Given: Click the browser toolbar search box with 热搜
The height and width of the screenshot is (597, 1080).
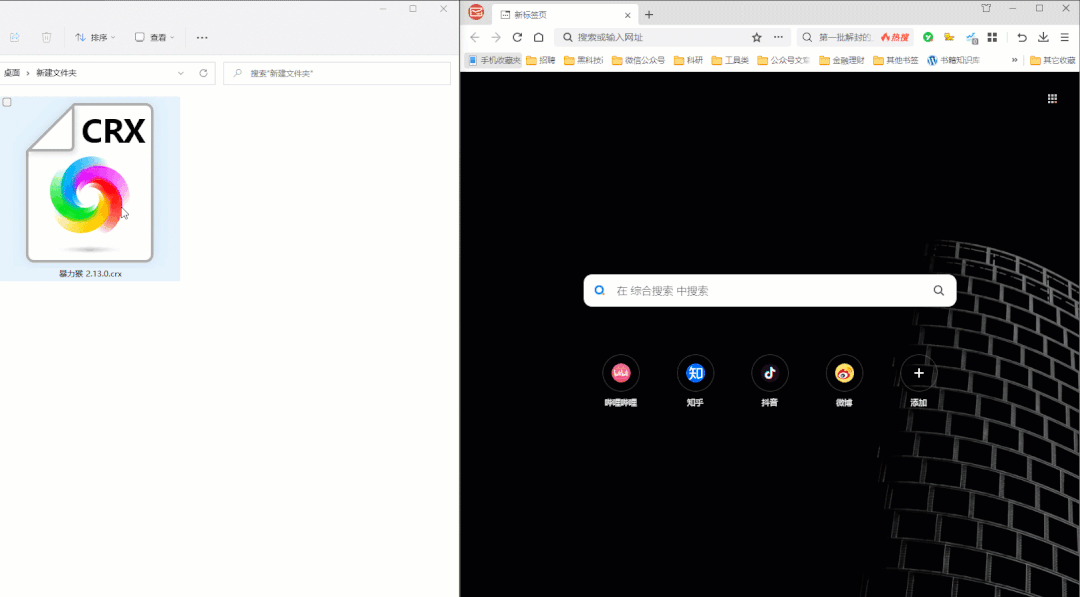Looking at the screenshot, I should coord(855,37).
